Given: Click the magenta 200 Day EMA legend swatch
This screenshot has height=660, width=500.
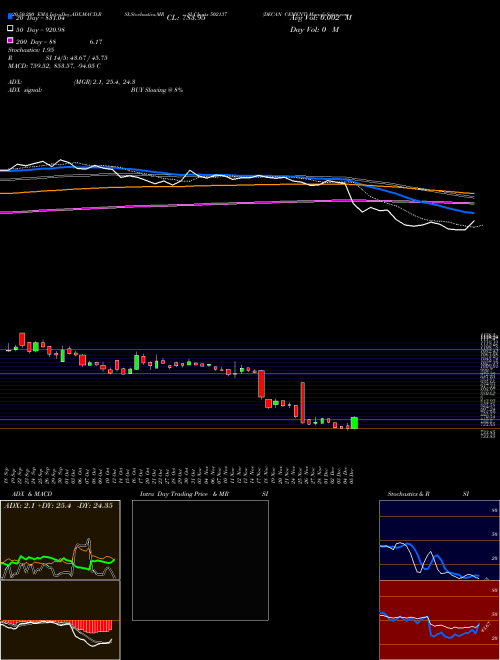Looking at the screenshot, I should click(11, 41).
